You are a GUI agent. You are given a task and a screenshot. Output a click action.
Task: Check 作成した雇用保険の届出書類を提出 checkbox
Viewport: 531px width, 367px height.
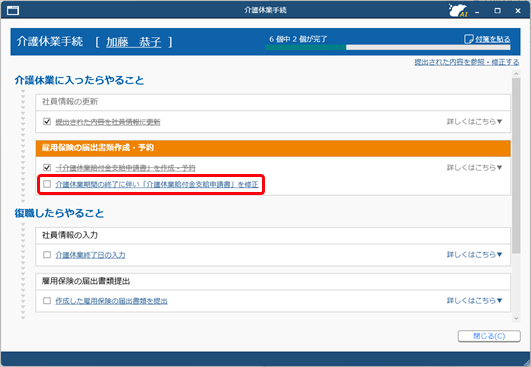[x=47, y=300]
